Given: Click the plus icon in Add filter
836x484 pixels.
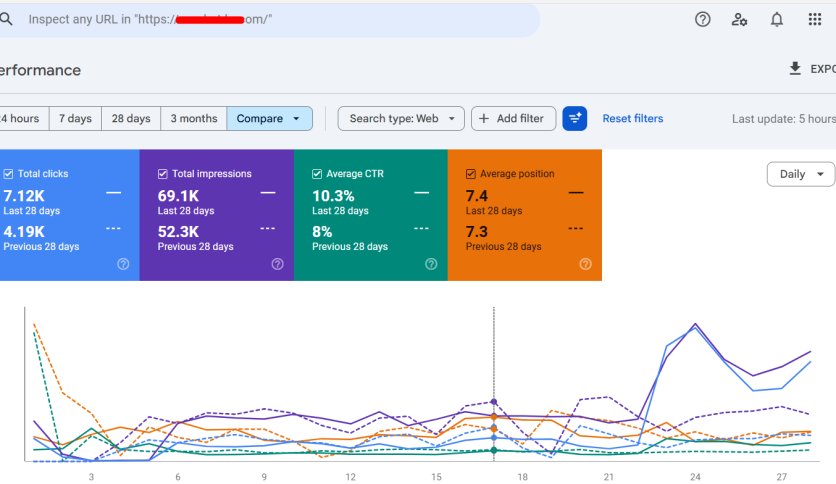Looking at the screenshot, I should click(484, 118).
